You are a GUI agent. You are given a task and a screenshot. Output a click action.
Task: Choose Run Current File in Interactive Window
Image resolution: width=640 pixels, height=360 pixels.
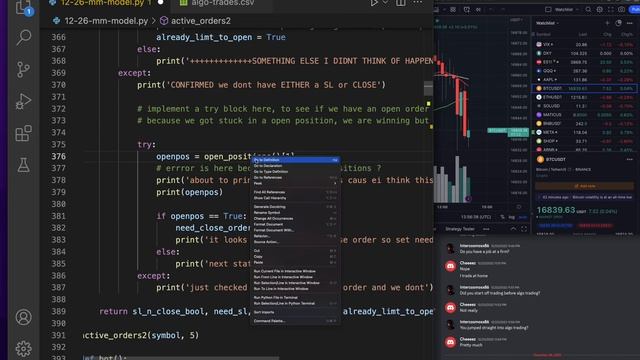point(296,271)
